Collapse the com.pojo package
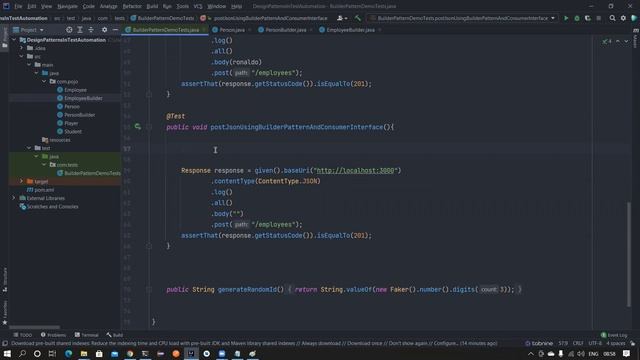This screenshot has height=360, width=640. pos(44,81)
